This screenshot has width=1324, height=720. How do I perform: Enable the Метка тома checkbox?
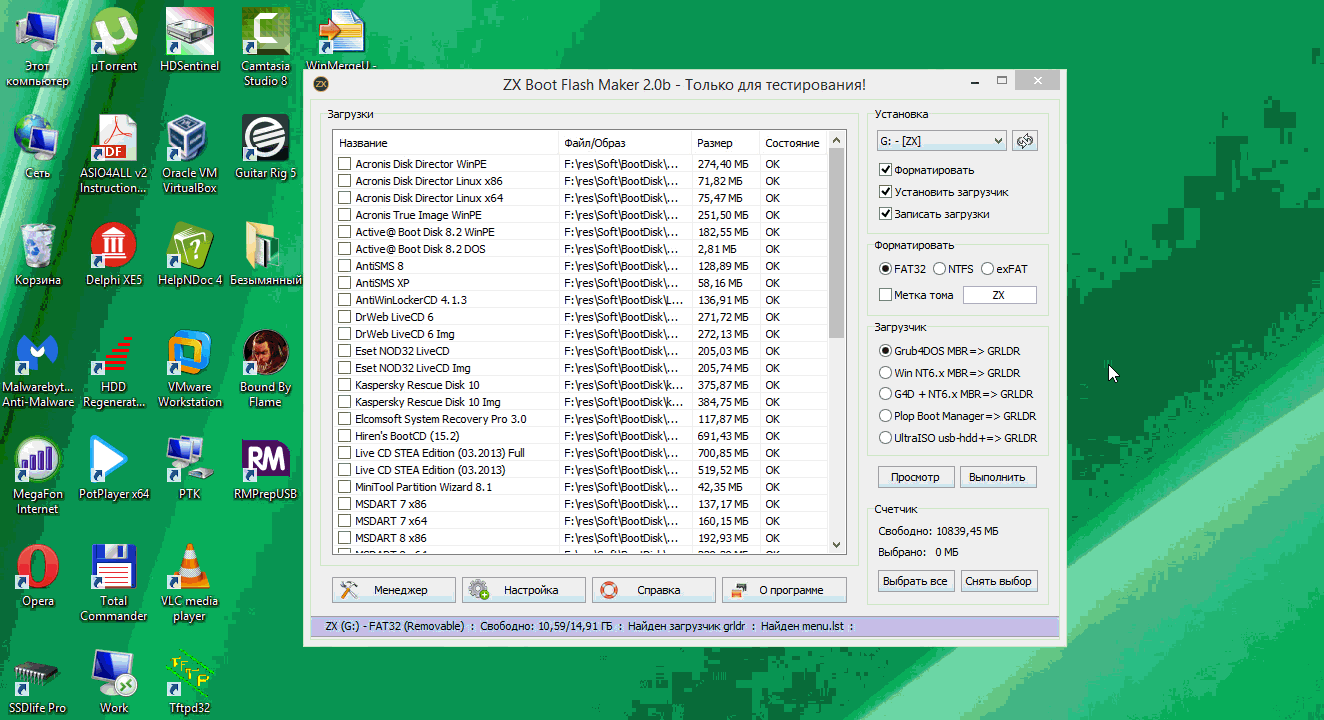(885, 295)
